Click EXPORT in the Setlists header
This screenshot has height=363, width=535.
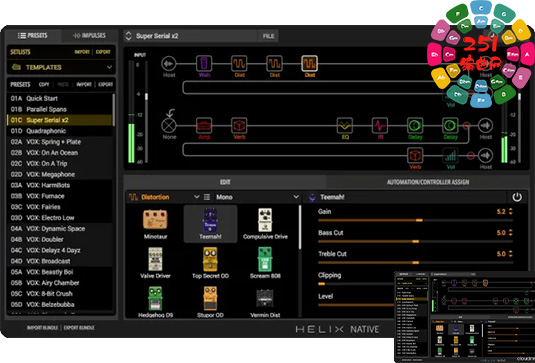103,52
